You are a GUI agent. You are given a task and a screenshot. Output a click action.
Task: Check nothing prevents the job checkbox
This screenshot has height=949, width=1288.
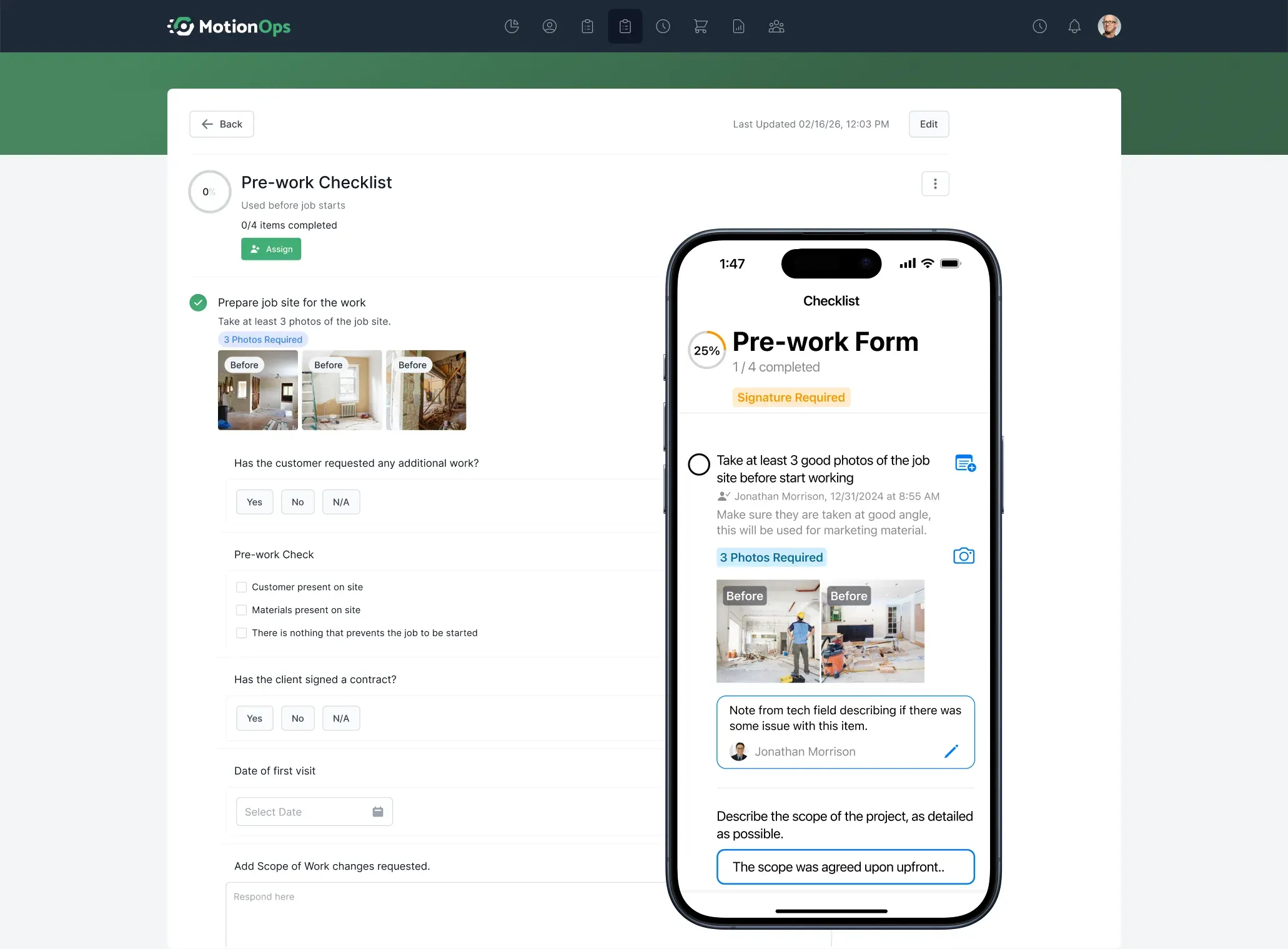pos(241,633)
